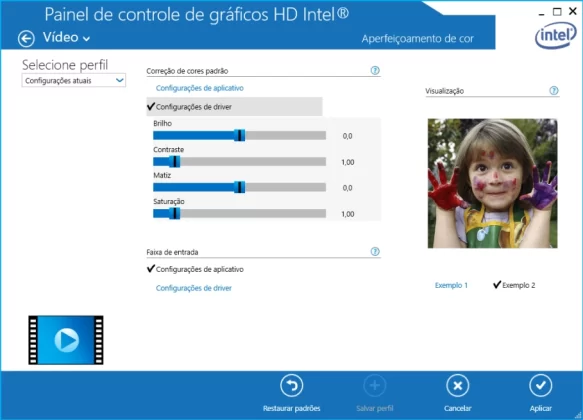Open the Configurações atuais profile dropdown
The height and width of the screenshot is (420, 583).
click(74, 81)
